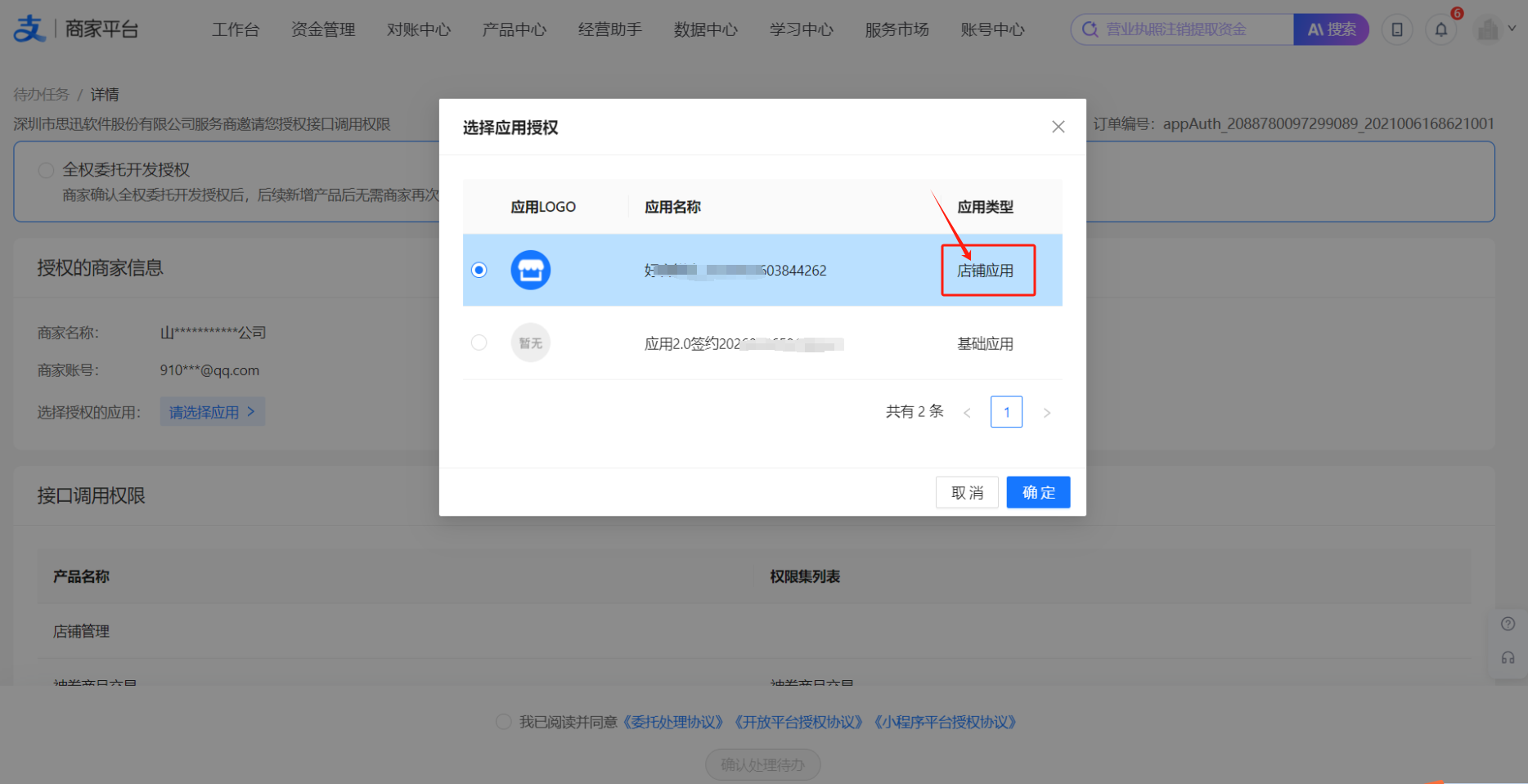The width and height of the screenshot is (1528, 784).
Task: Click the 确定 button
Action: coord(1038,492)
